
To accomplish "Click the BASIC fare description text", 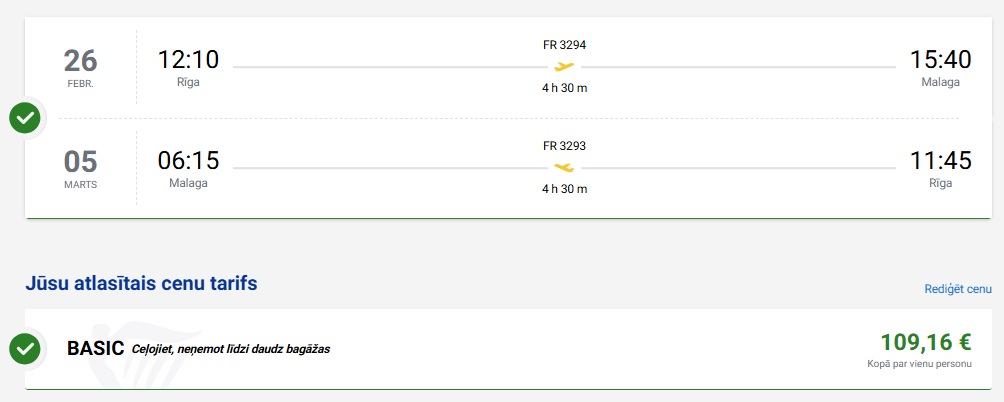I will (230, 349).
